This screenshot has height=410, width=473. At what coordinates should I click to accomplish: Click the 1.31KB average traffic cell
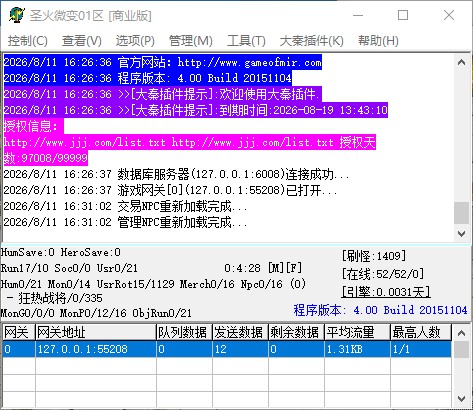[x=357, y=349]
